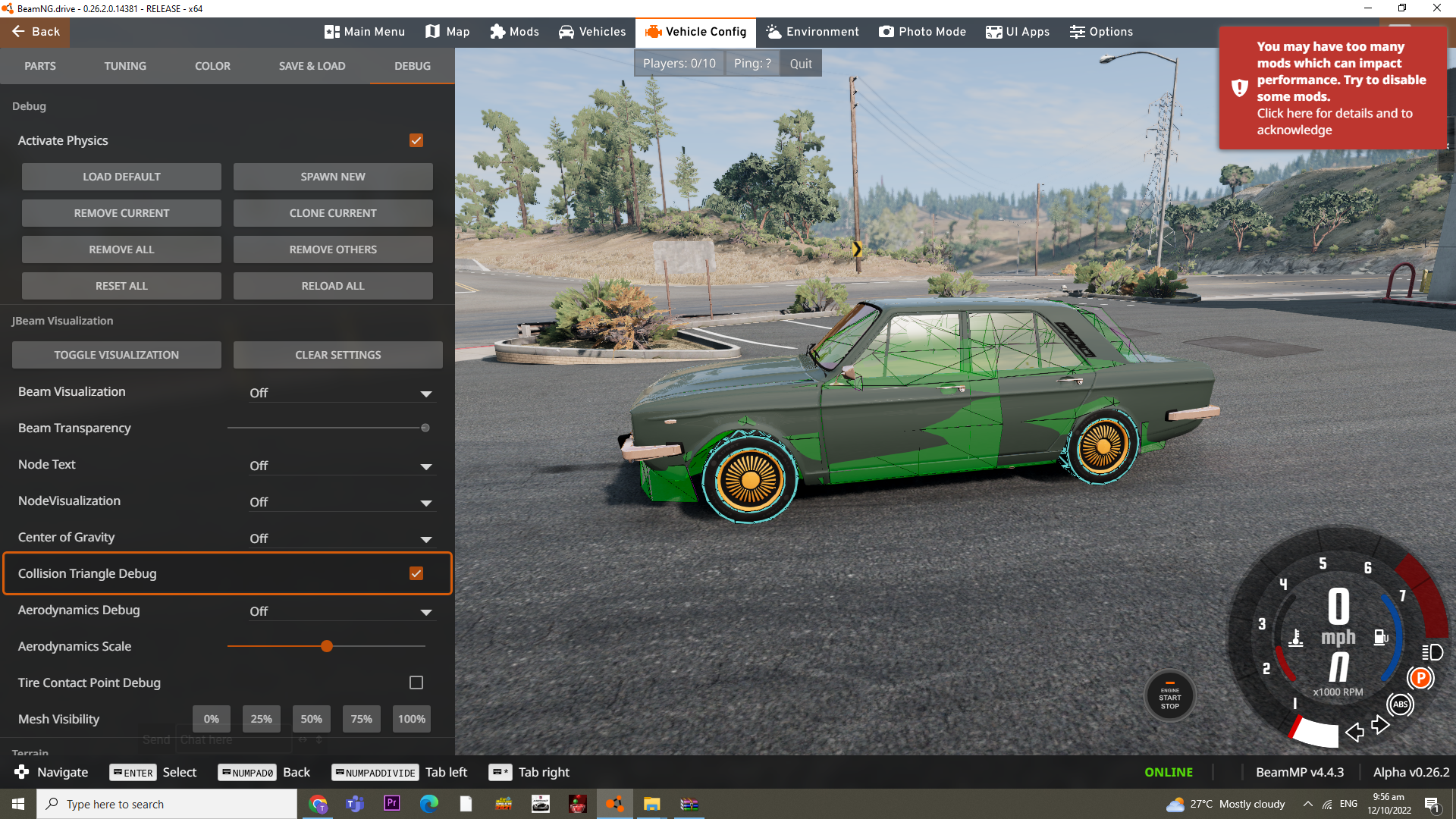The image size is (1456, 819).
Task: Click the Back arrow button
Action: (x=35, y=32)
